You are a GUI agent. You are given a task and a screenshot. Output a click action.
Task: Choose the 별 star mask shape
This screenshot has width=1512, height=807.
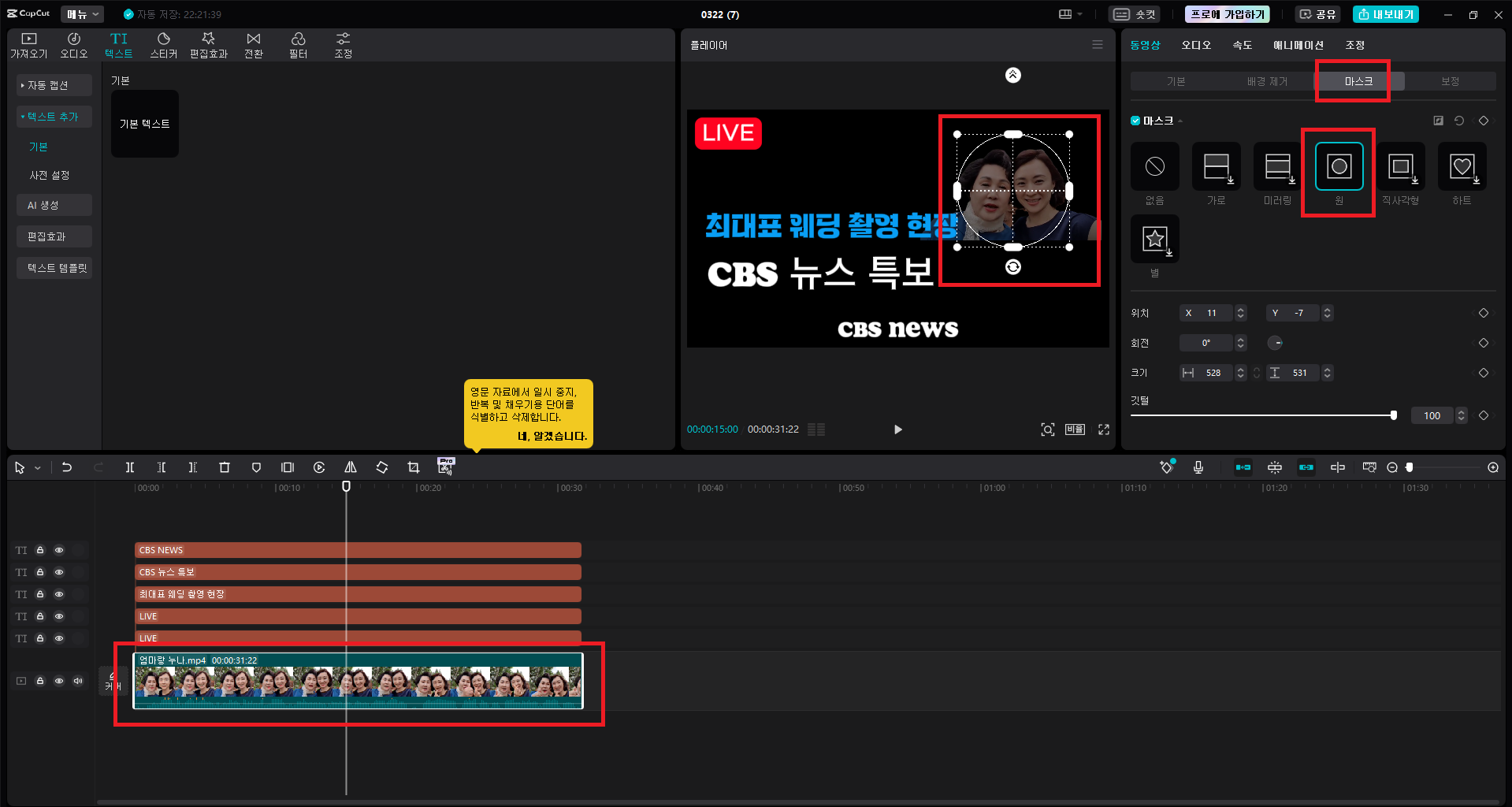click(1154, 239)
